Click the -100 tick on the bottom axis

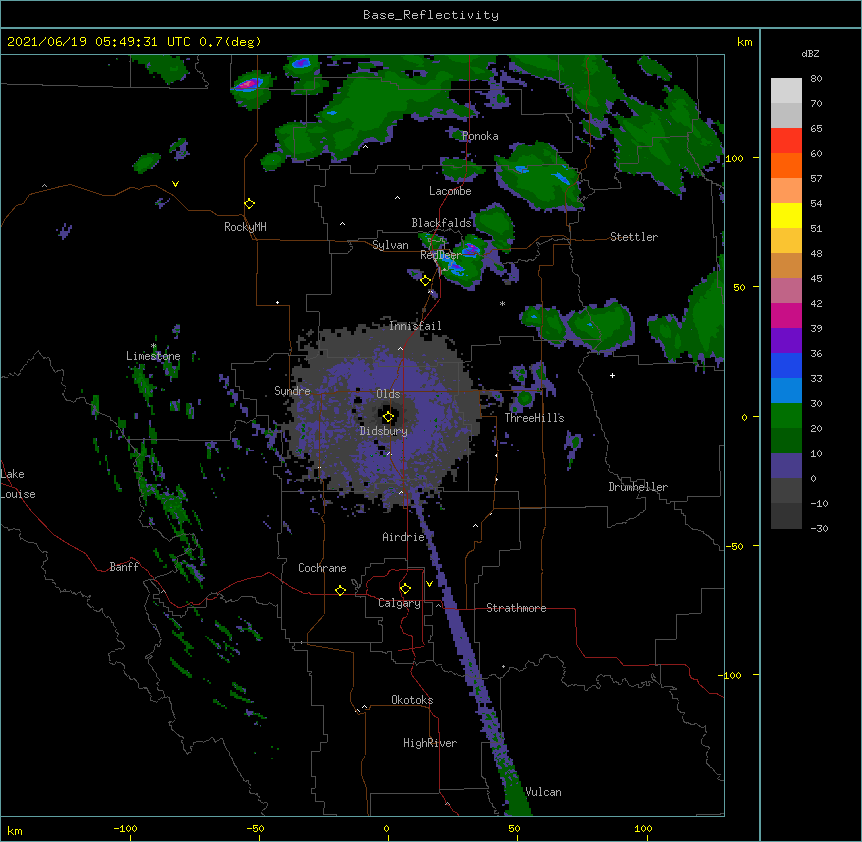pyautogui.click(x=125, y=829)
